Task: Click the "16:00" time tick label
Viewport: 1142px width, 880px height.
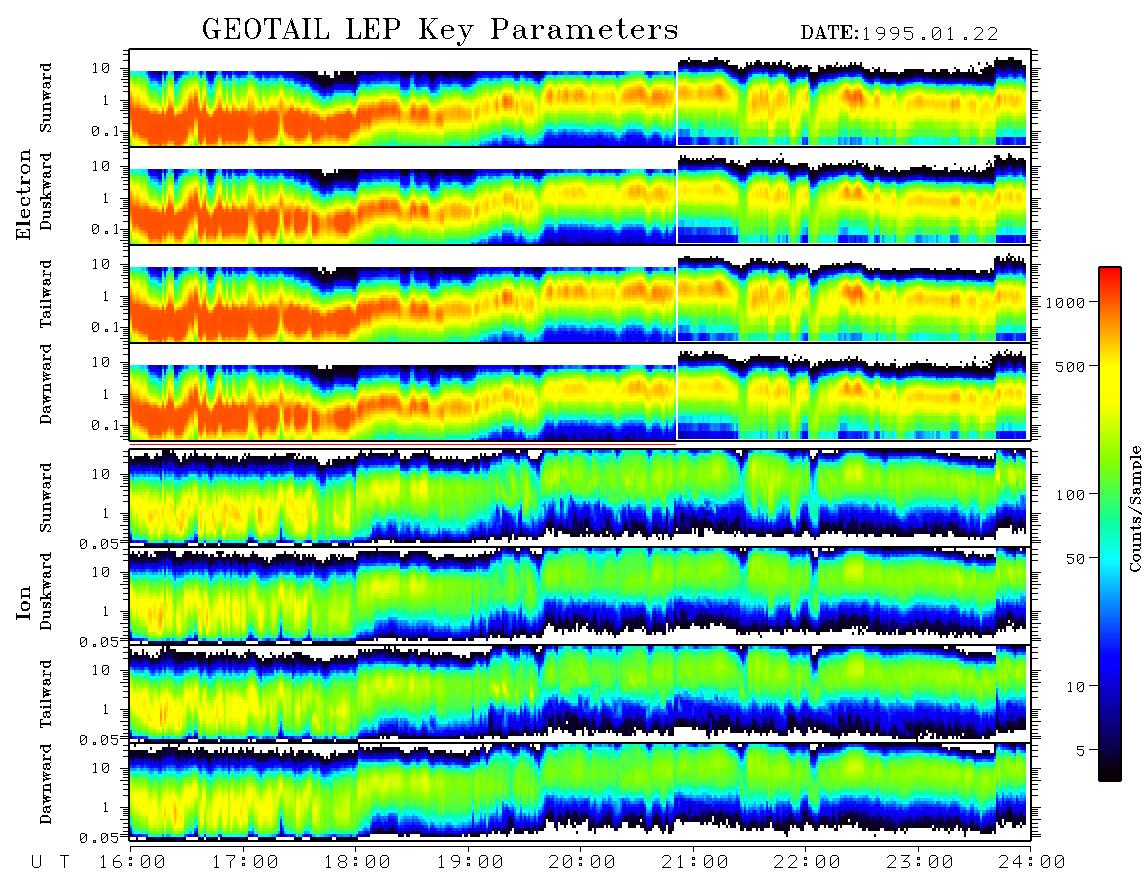Action: click(133, 862)
